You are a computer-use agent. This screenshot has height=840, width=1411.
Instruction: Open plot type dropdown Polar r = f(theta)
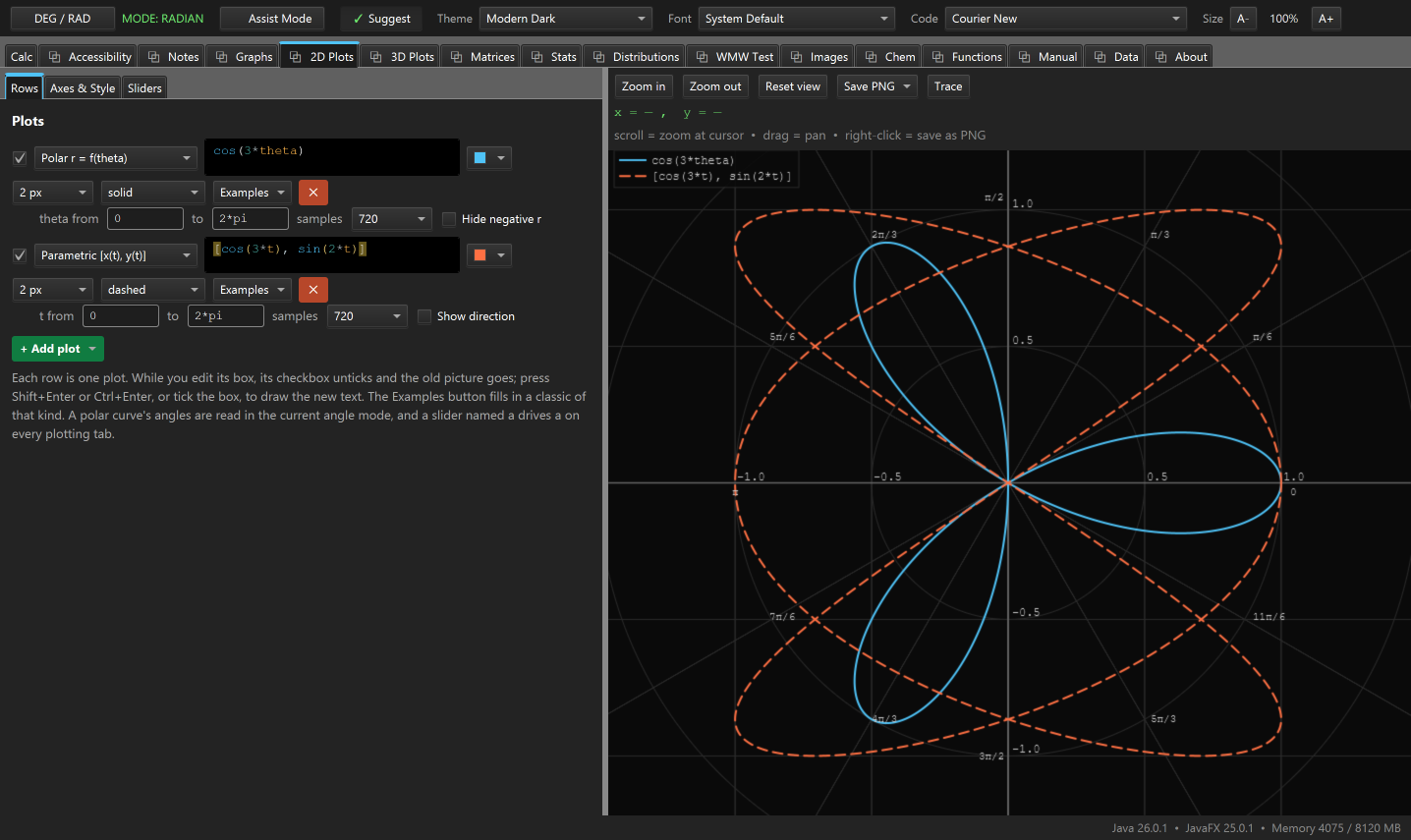116,158
